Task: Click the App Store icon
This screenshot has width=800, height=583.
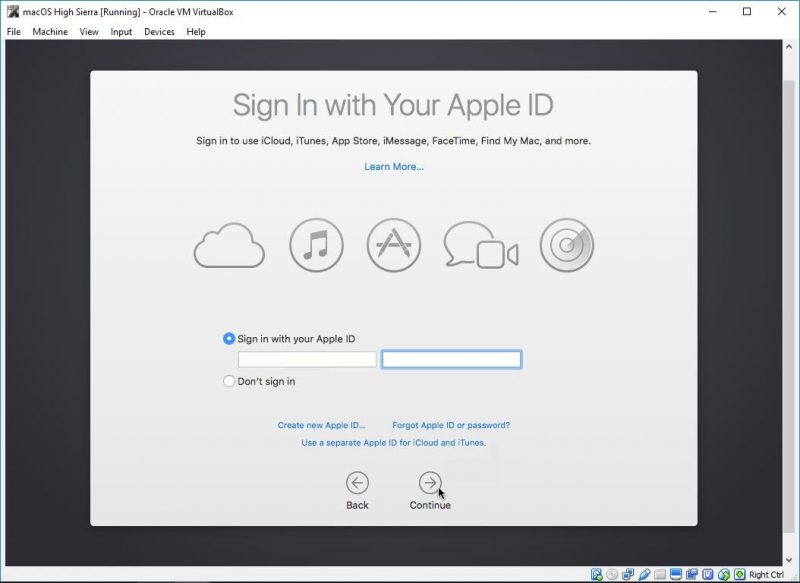Action: click(394, 245)
